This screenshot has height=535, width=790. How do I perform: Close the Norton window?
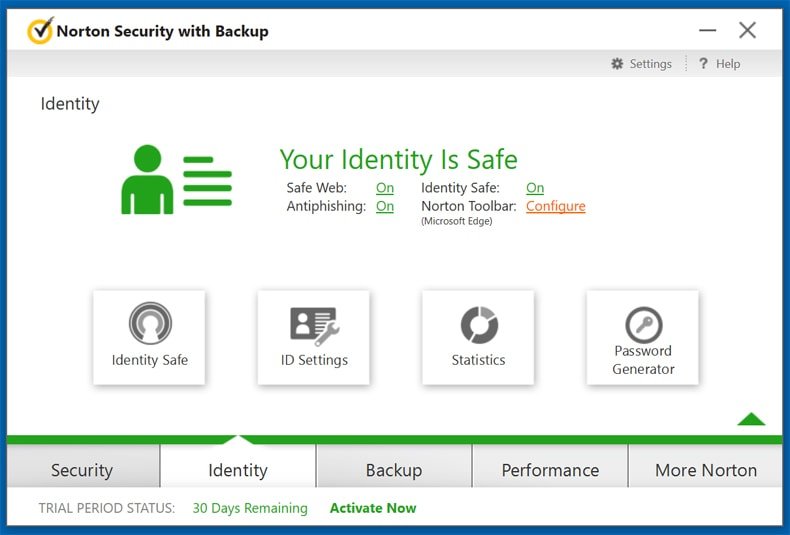(747, 30)
